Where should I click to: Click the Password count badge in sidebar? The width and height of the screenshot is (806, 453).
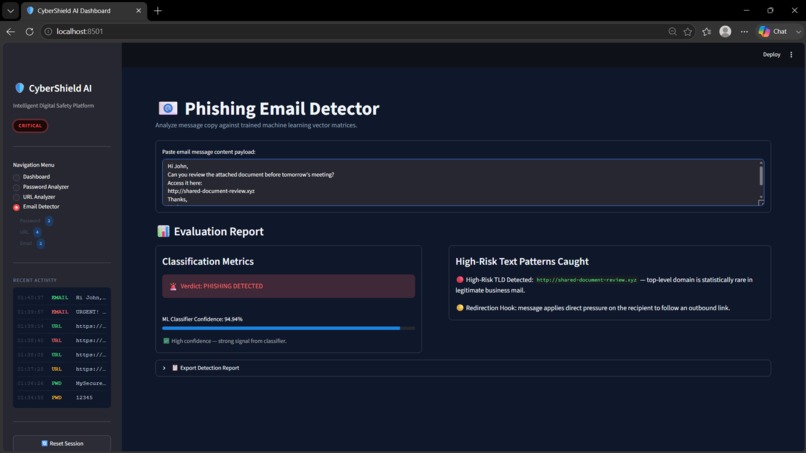coord(49,221)
